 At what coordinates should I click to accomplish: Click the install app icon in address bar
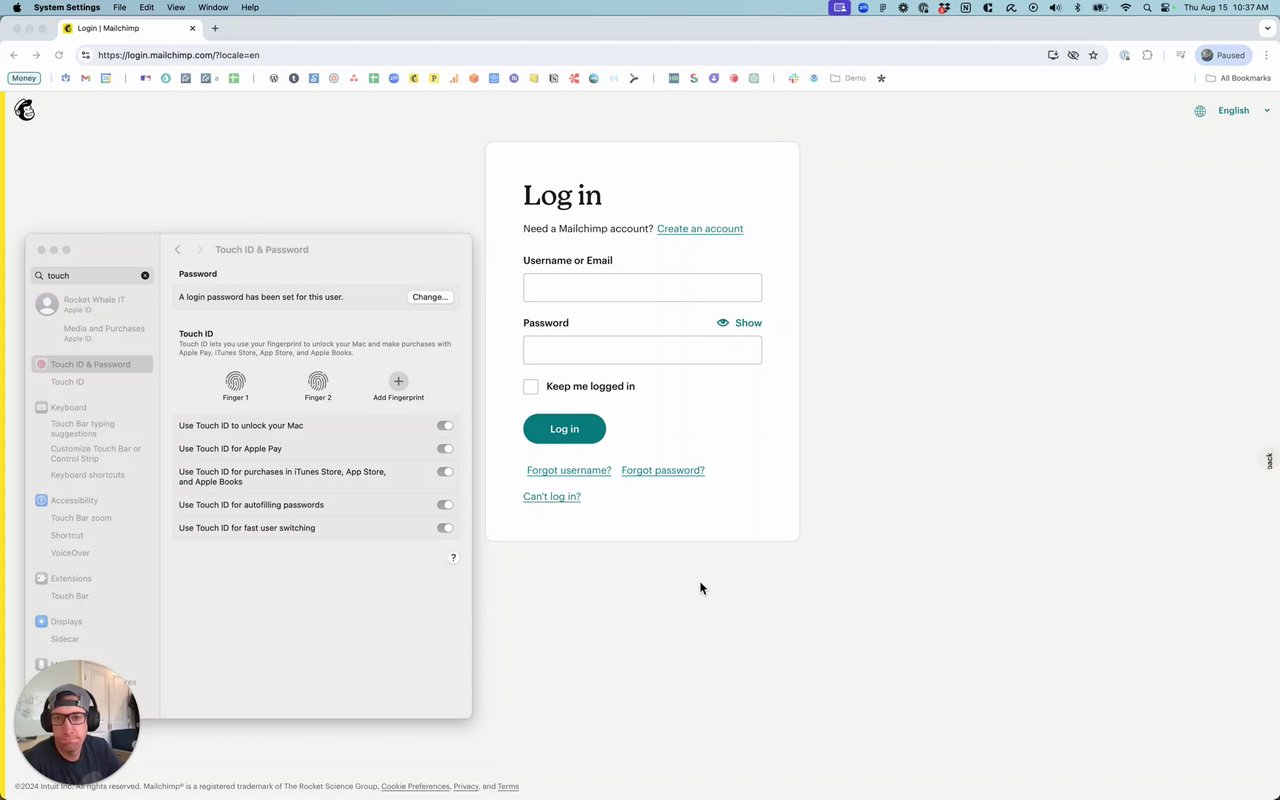1053,55
